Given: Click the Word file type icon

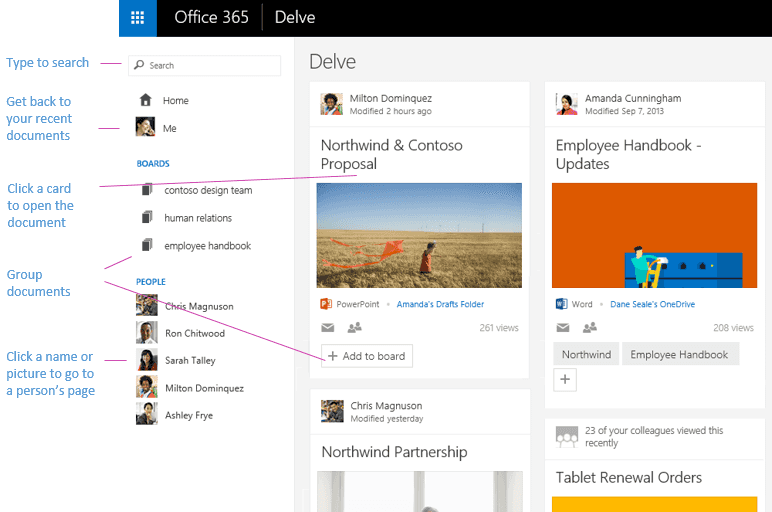Looking at the screenshot, I should point(561,304).
